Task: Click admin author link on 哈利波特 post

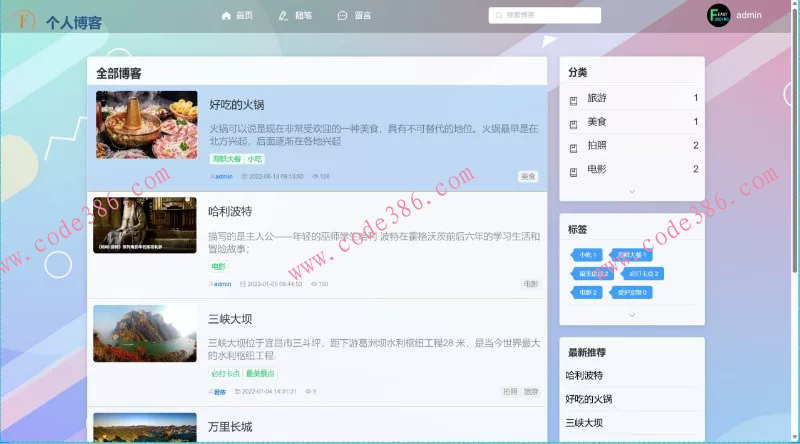Action: pyautogui.click(x=220, y=284)
